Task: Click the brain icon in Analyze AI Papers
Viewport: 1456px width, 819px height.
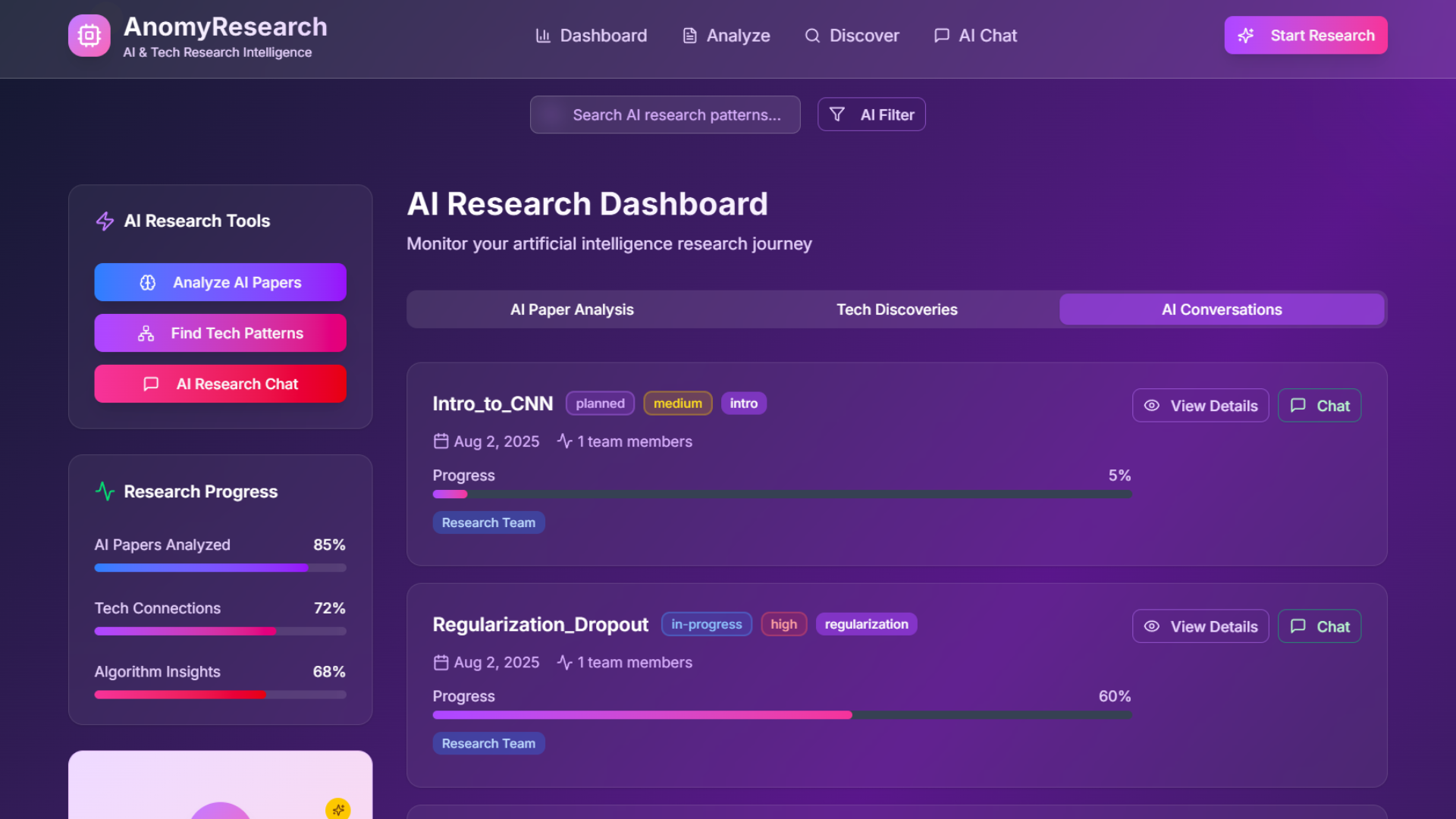Action: (148, 282)
